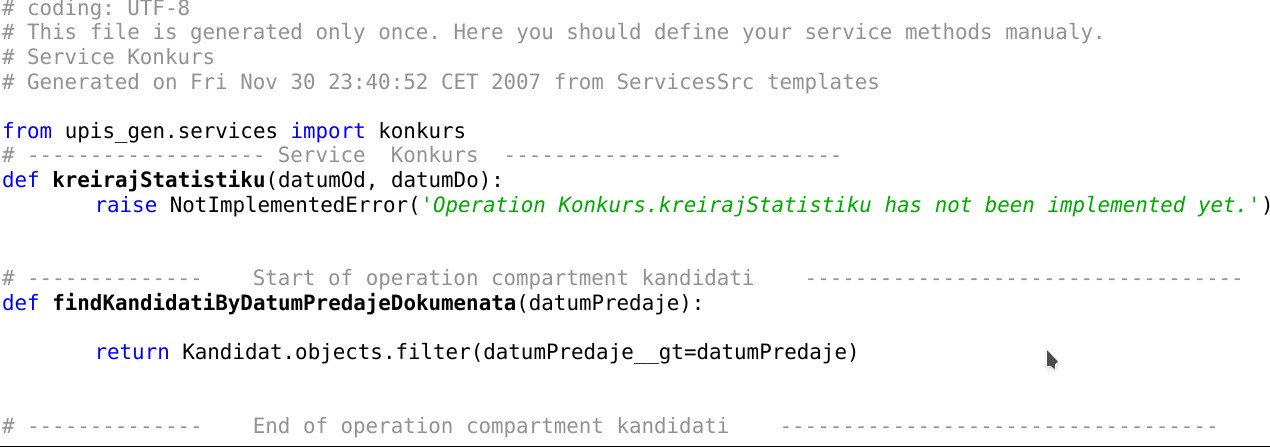Viewport: 1270px width, 447px height.
Task: Click the 'End of operation compartment kandidati' comment
Action: (x=490, y=426)
